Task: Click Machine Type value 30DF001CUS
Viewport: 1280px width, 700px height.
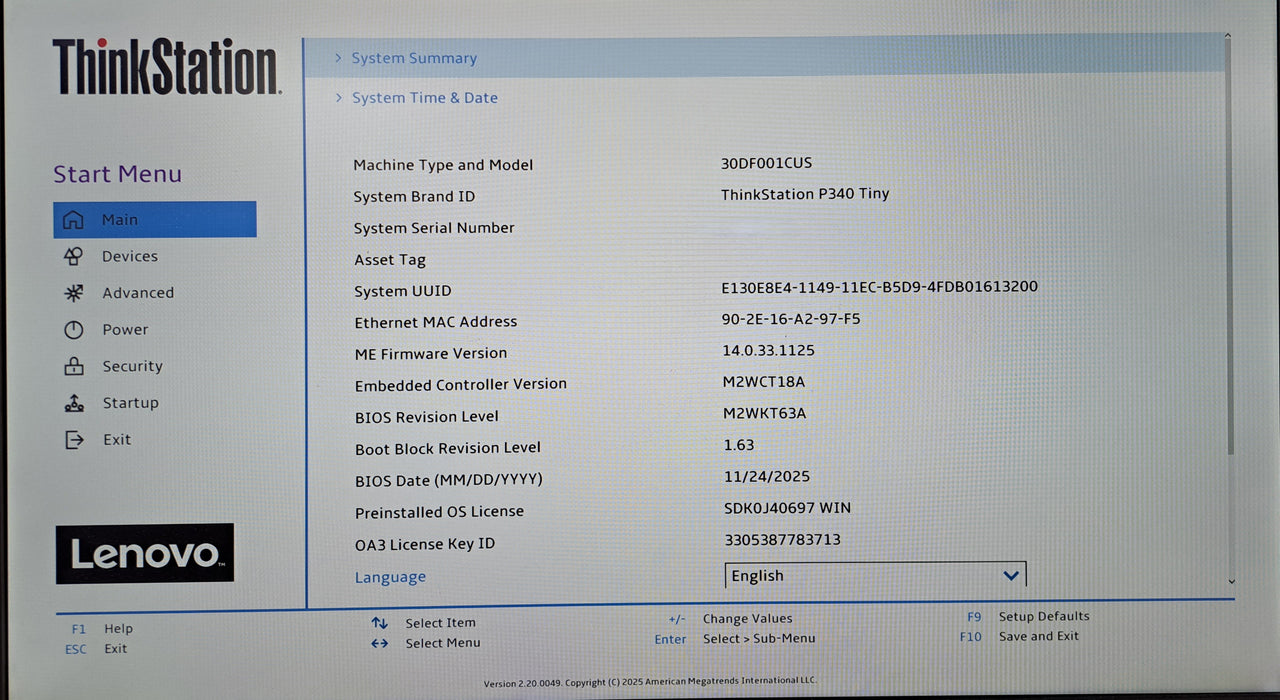Action: (767, 163)
